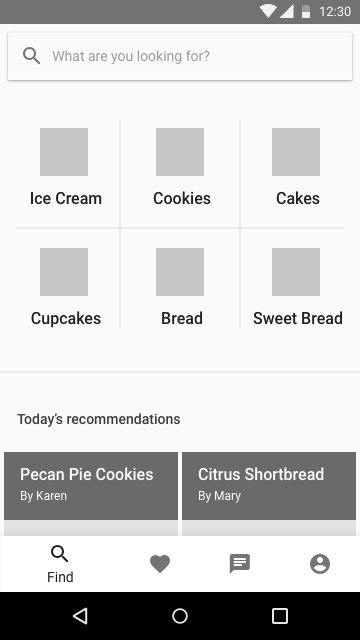360x640 pixels.
Task: Open the Cakes category image
Action: pyautogui.click(x=296, y=152)
